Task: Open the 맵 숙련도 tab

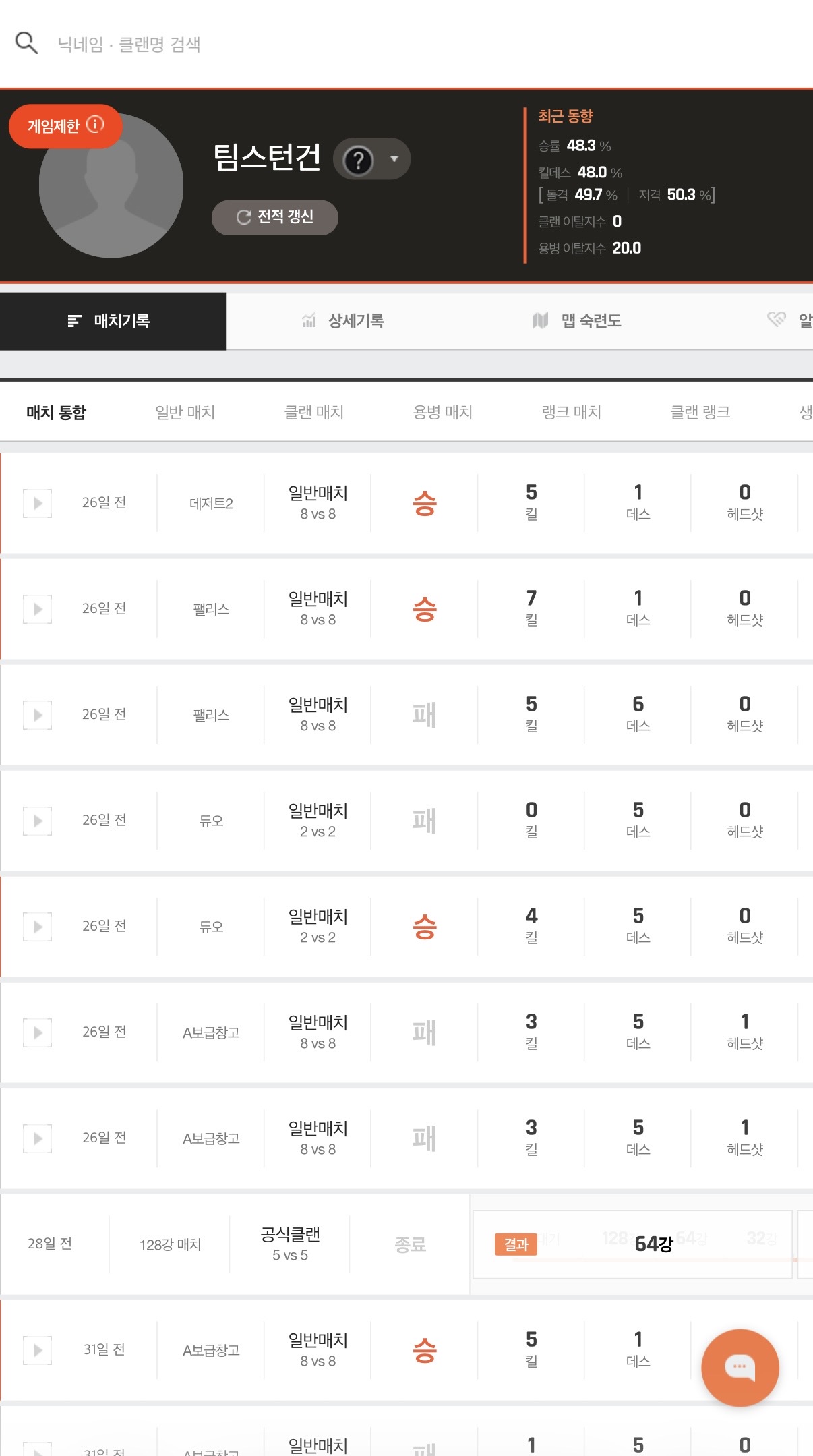Action: coord(577,321)
